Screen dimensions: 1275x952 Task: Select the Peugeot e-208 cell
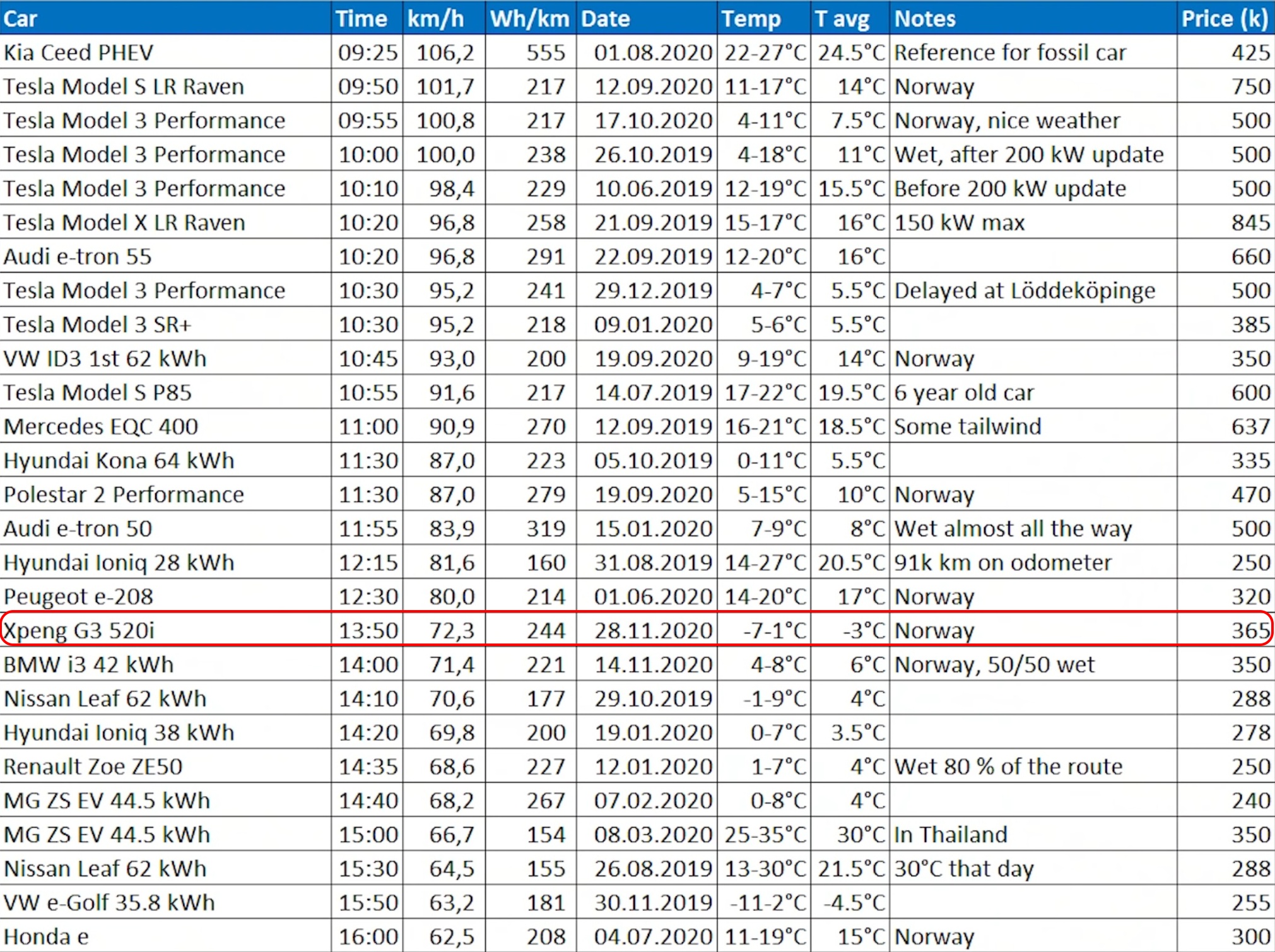(165, 596)
